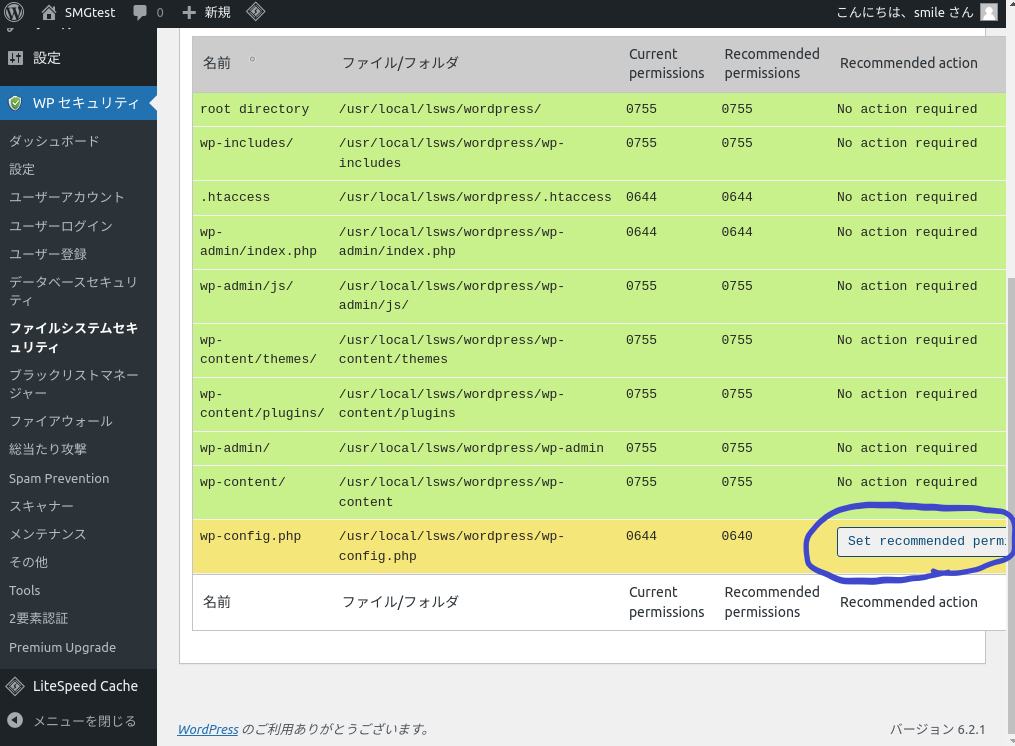Click top Current permissions header
The image size is (1015, 746).
(666, 63)
